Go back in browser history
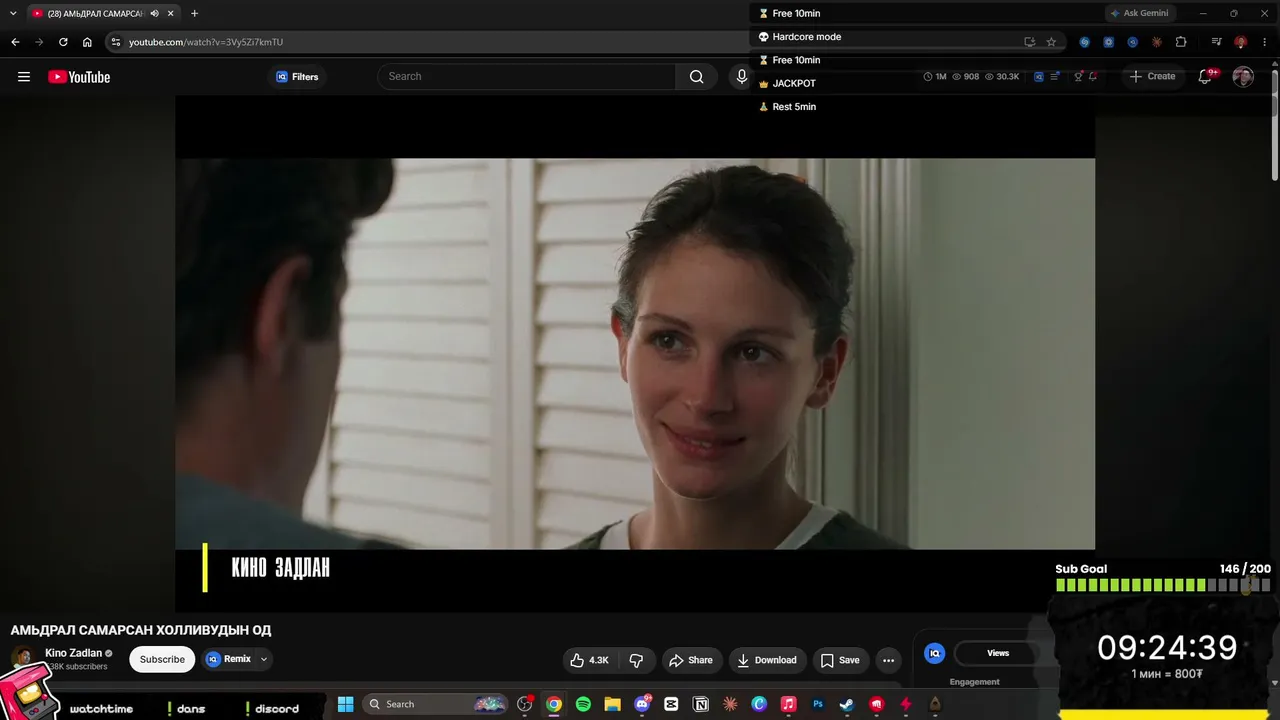The width and height of the screenshot is (1280, 720). pyautogui.click(x=15, y=42)
